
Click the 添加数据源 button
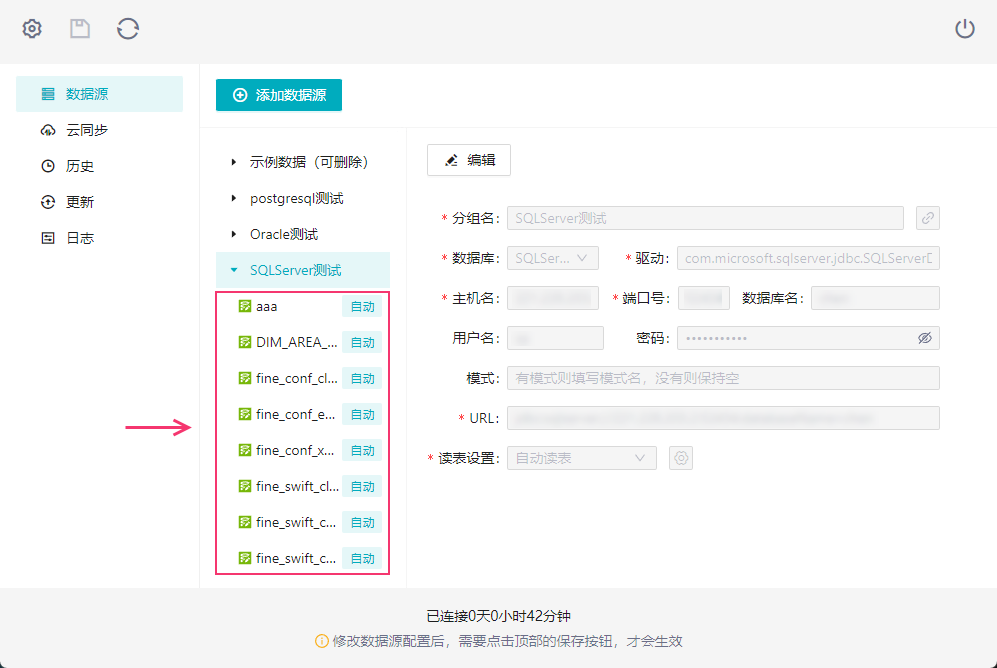(278, 95)
